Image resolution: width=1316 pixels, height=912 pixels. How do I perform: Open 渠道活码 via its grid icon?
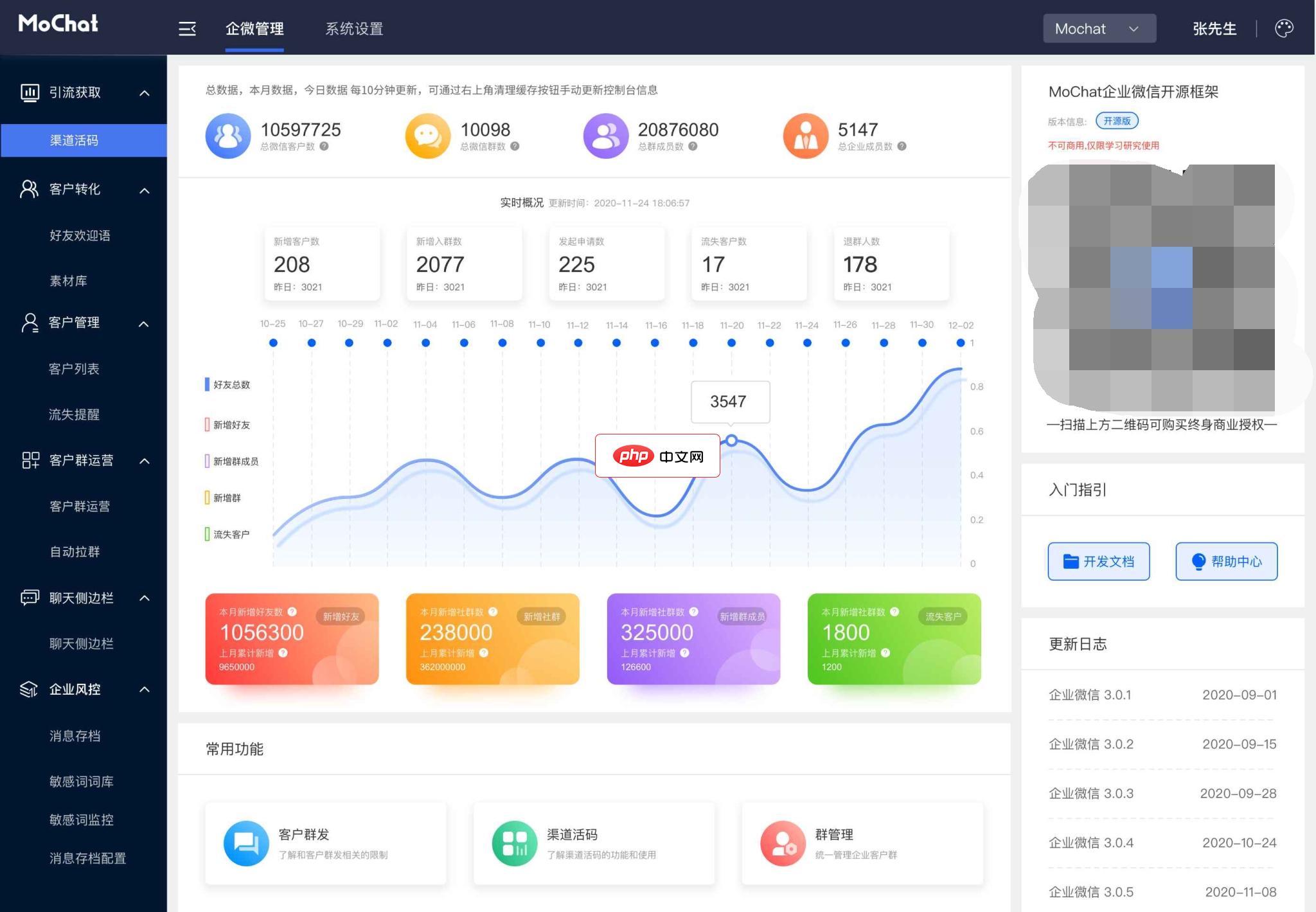point(513,843)
